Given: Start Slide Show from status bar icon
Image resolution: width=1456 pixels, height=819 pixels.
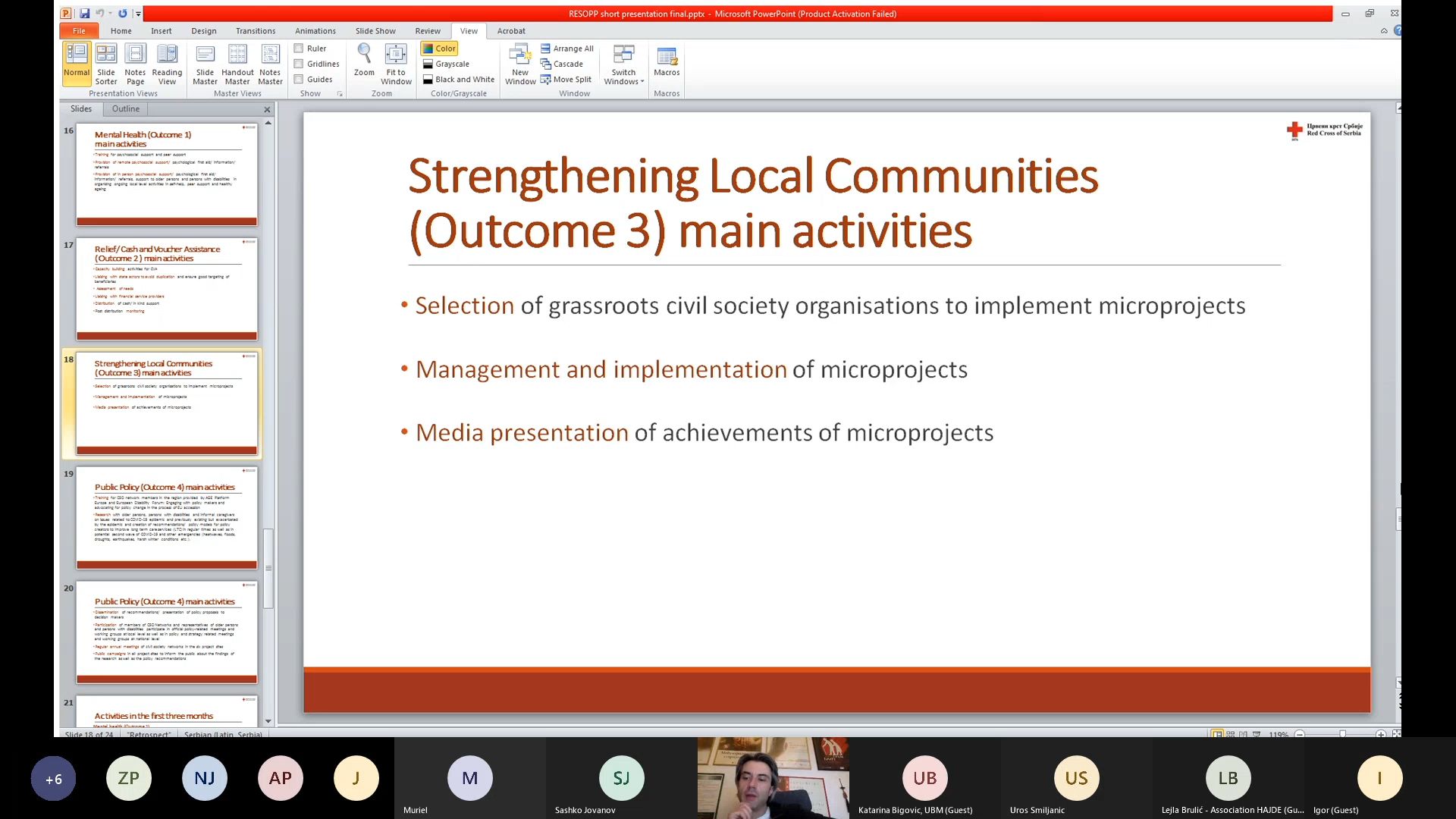Looking at the screenshot, I should pos(1257,734).
